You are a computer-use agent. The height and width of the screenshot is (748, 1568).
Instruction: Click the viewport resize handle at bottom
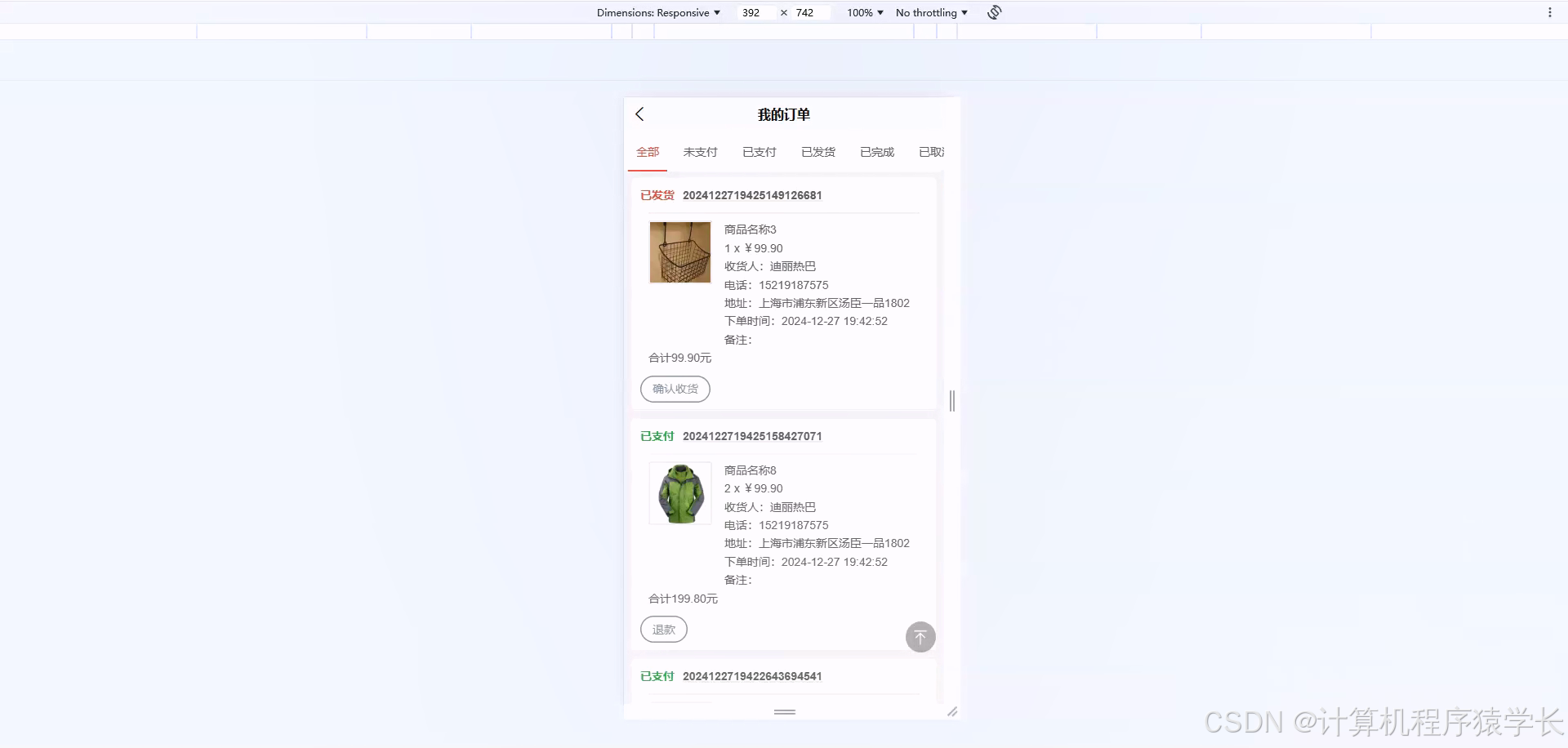952,711
